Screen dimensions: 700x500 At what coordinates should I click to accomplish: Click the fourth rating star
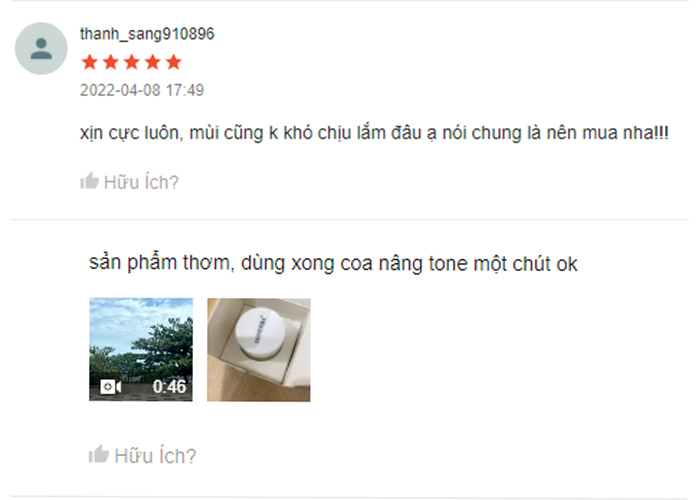click(153, 62)
